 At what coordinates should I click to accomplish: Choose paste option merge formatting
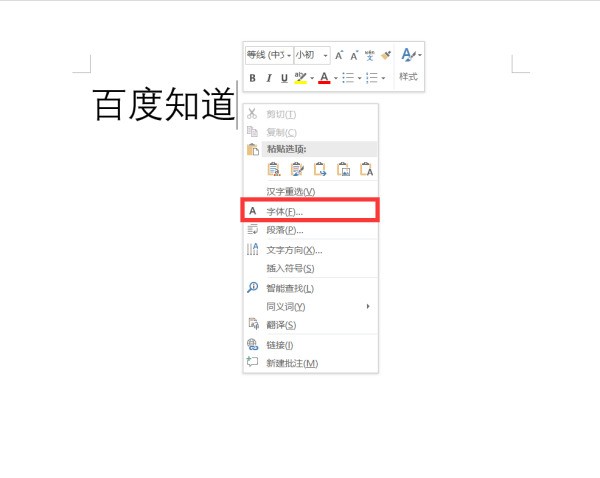coord(297,169)
